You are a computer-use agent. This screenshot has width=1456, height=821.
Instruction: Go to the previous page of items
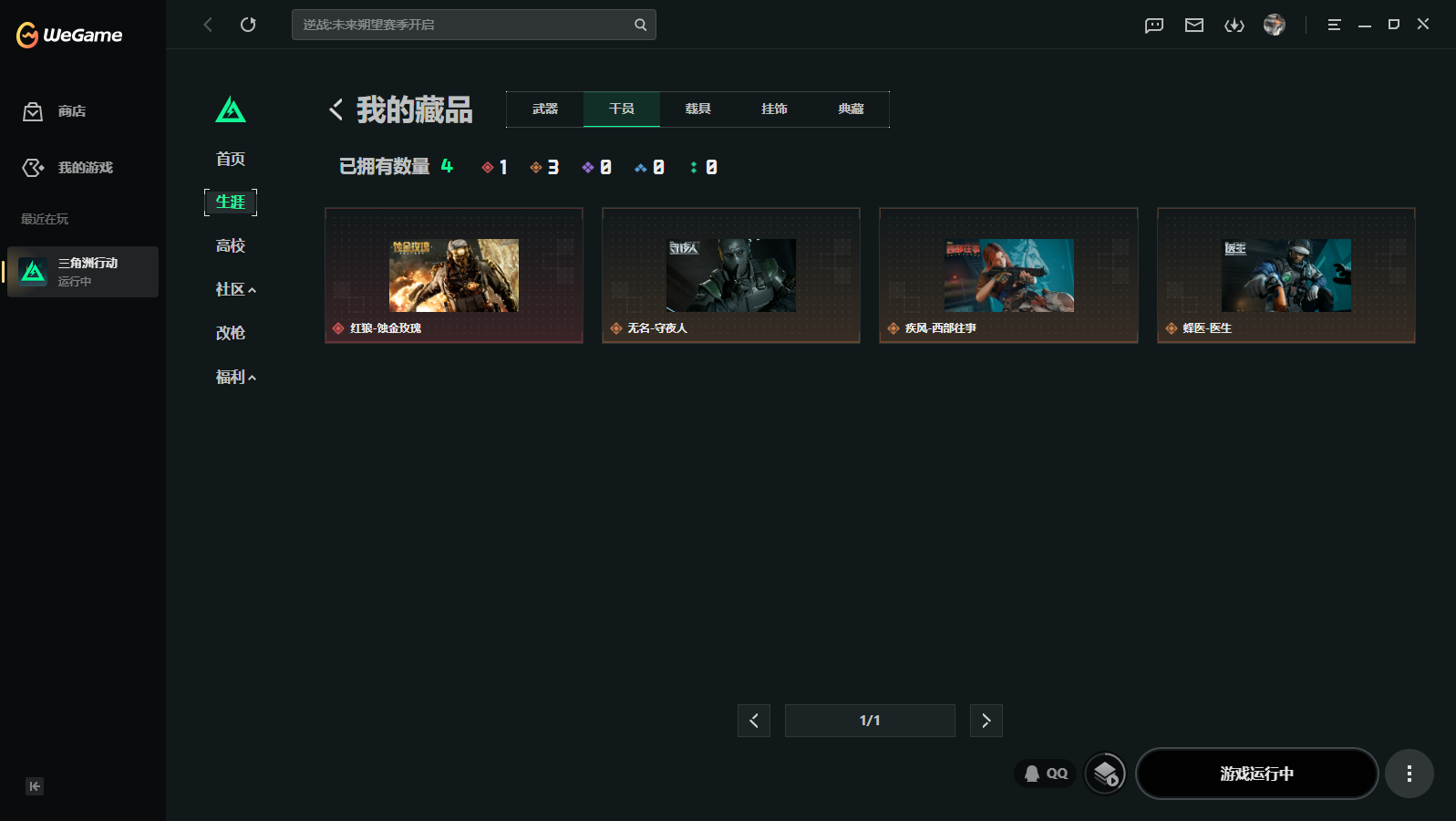[754, 721]
